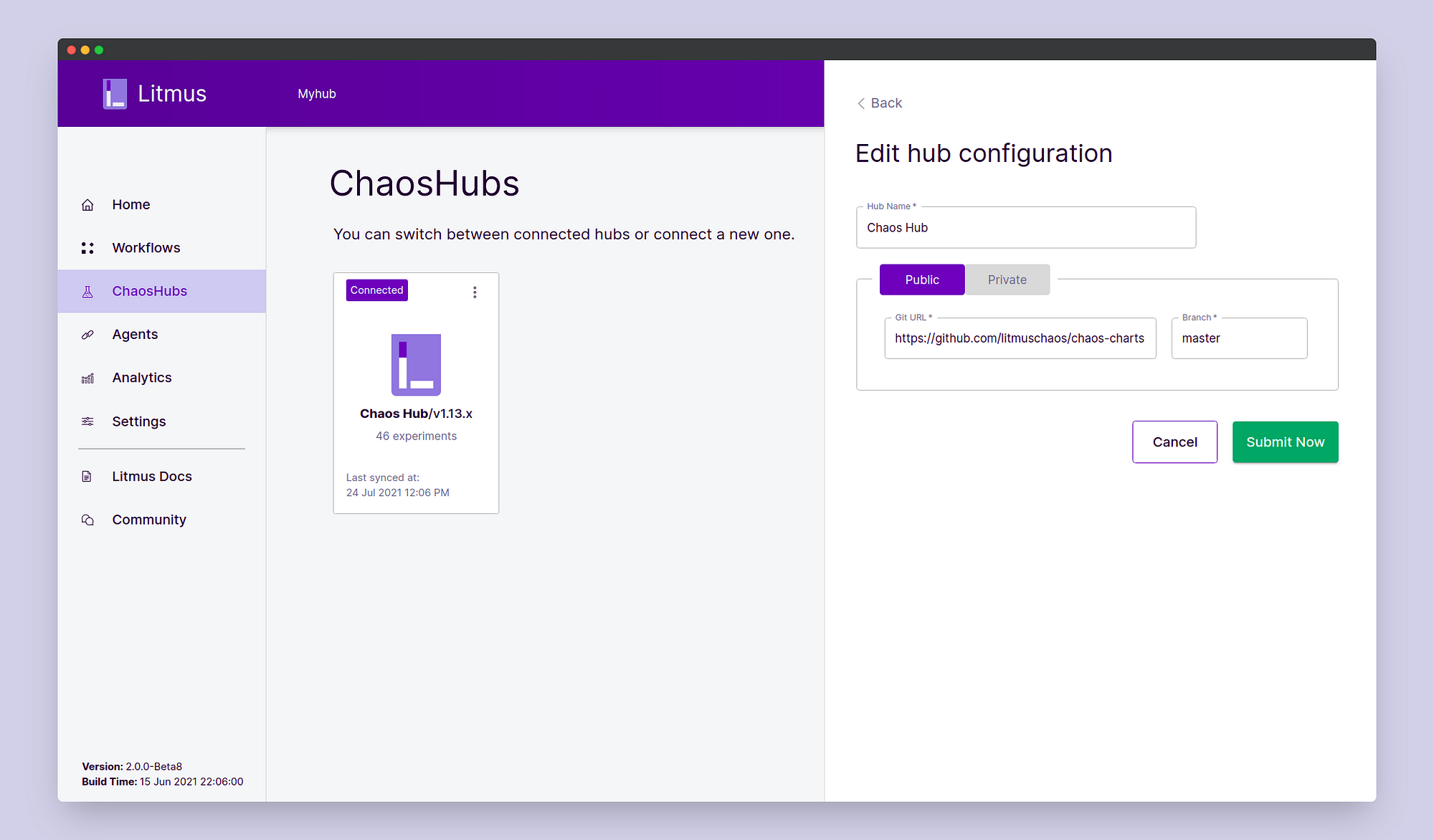Switch to the Private repository tab

[x=1007, y=280]
